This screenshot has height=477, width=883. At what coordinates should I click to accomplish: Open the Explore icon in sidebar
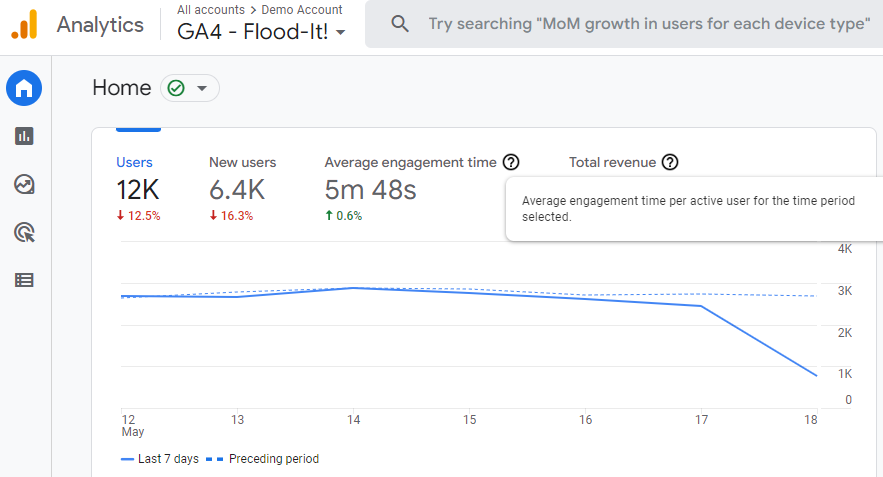point(24,184)
